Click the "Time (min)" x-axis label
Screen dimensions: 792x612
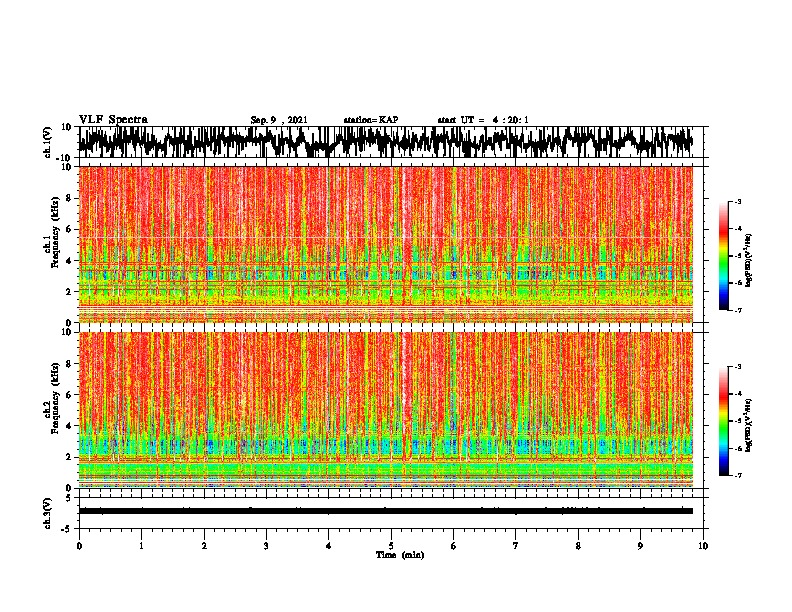click(400, 555)
